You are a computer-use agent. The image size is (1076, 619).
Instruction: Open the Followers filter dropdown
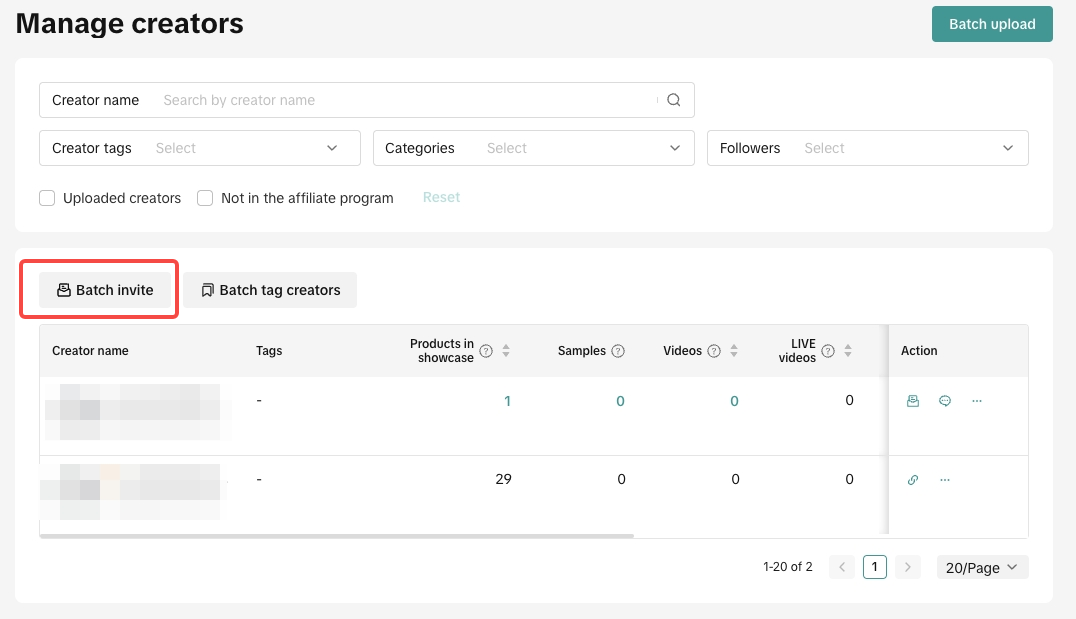[x=867, y=148]
